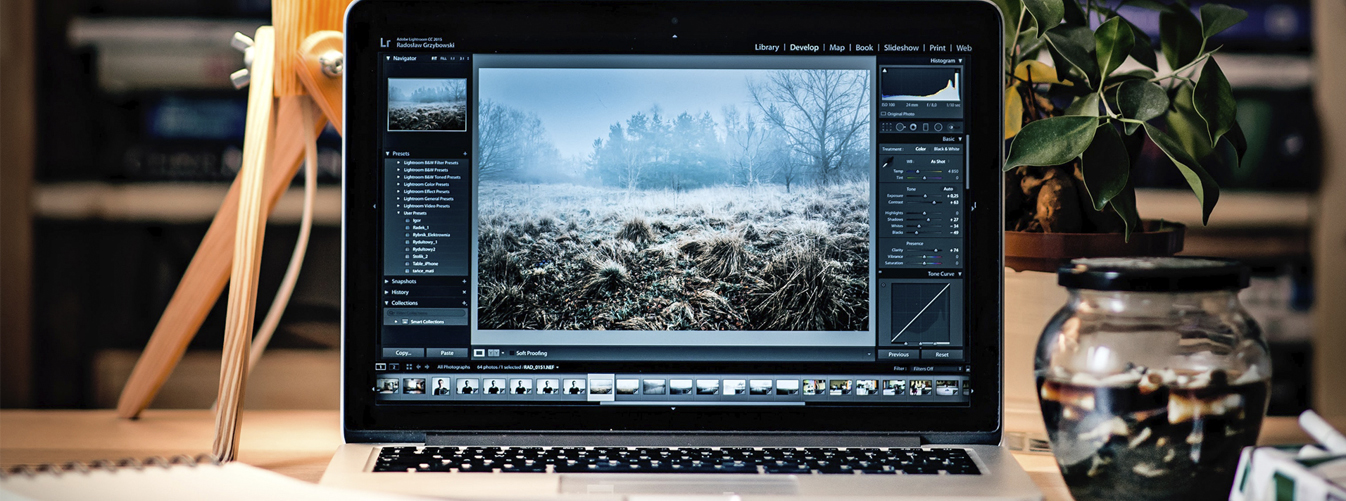Switch to the Library module
The image size is (1346, 501).
pyautogui.click(x=766, y=47)
